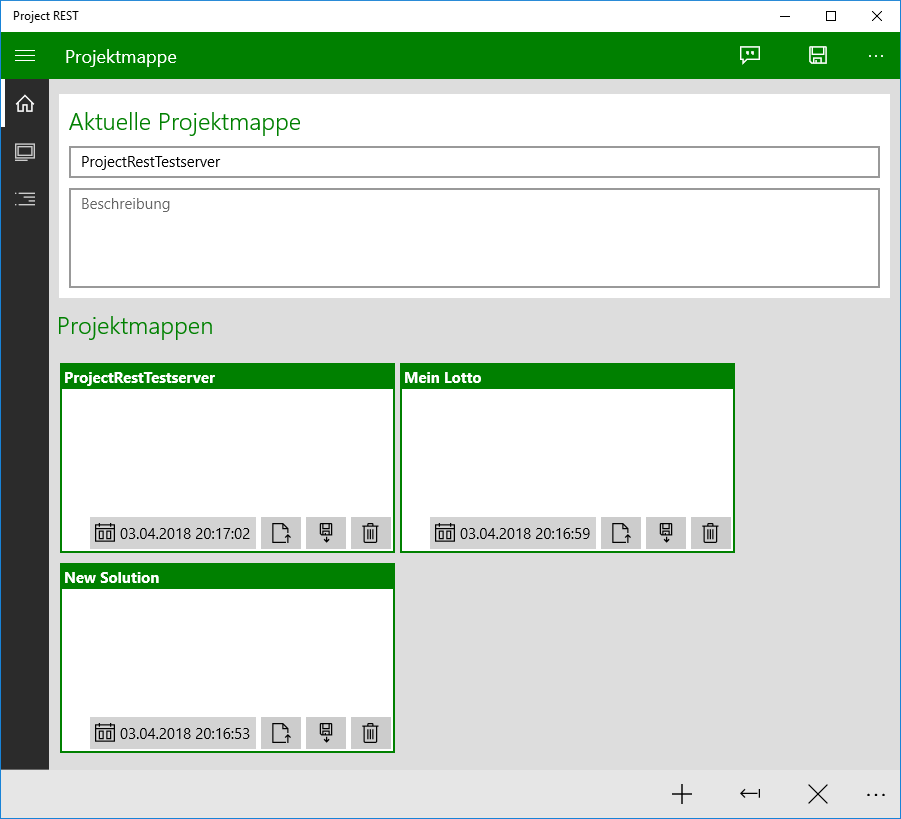Click the Projektmappe page title
The height and width of the screenshot is (819, 901).
coord(121,57)
